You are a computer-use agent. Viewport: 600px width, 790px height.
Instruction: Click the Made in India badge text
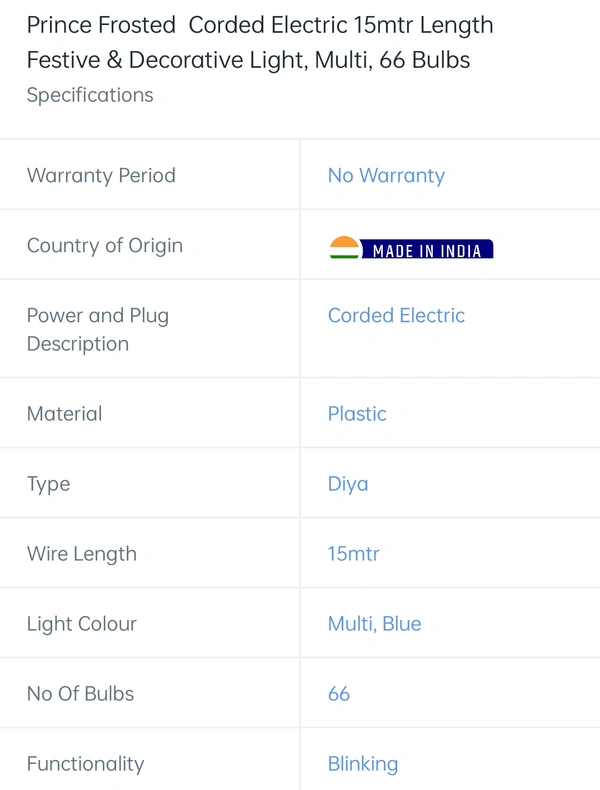click(427, 251)
